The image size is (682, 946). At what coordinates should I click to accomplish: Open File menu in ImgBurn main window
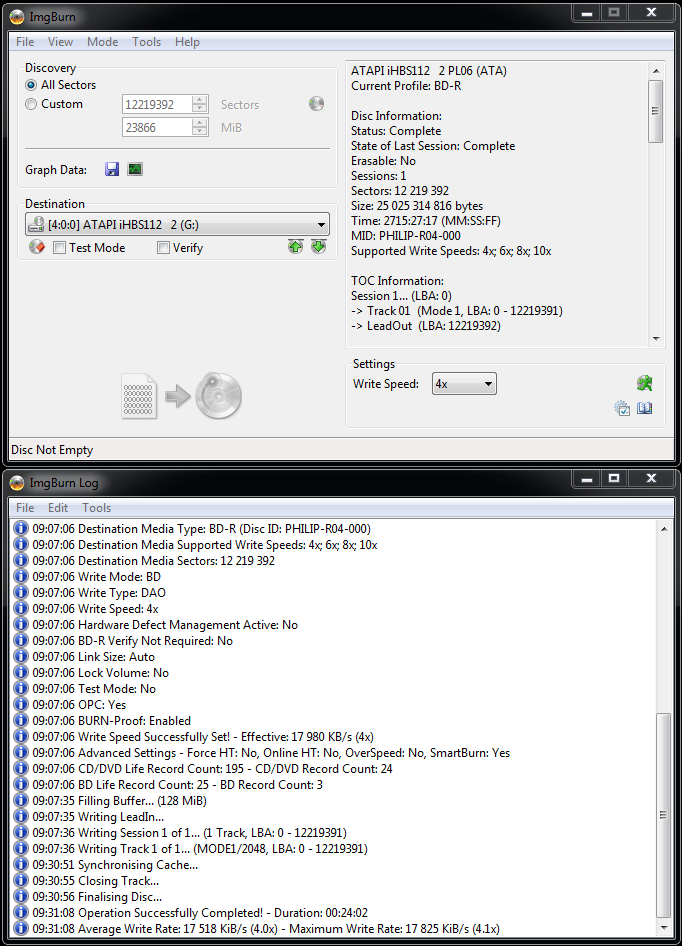[25, 42]
